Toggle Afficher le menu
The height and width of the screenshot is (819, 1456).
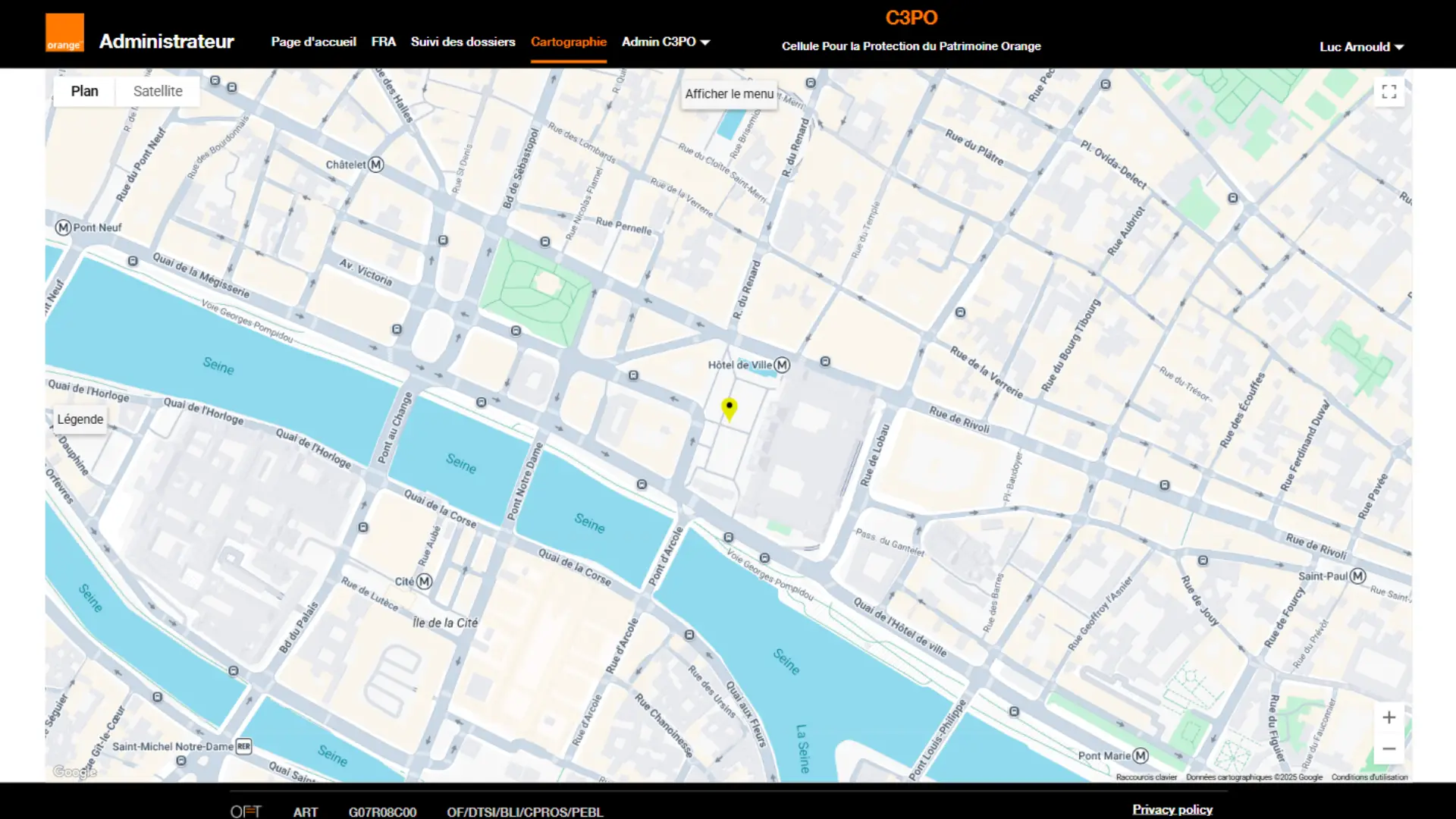click(729, 94)
